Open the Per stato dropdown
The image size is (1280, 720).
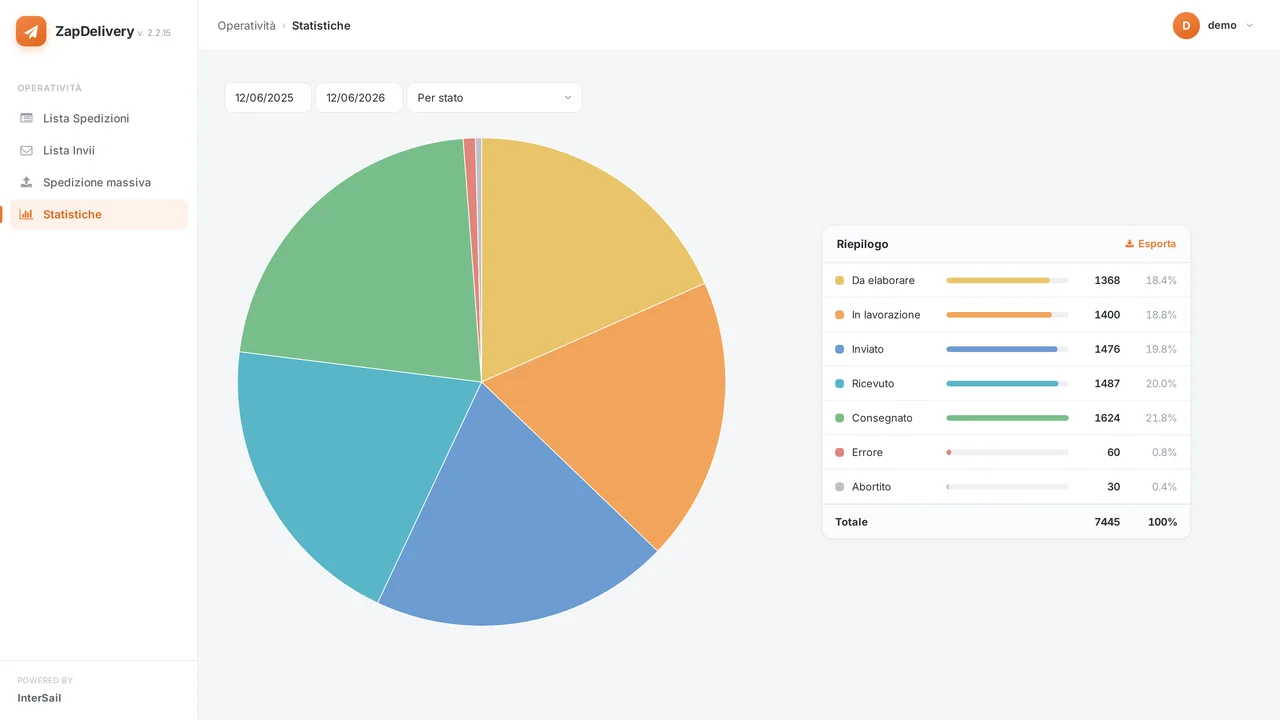[494, 98]
